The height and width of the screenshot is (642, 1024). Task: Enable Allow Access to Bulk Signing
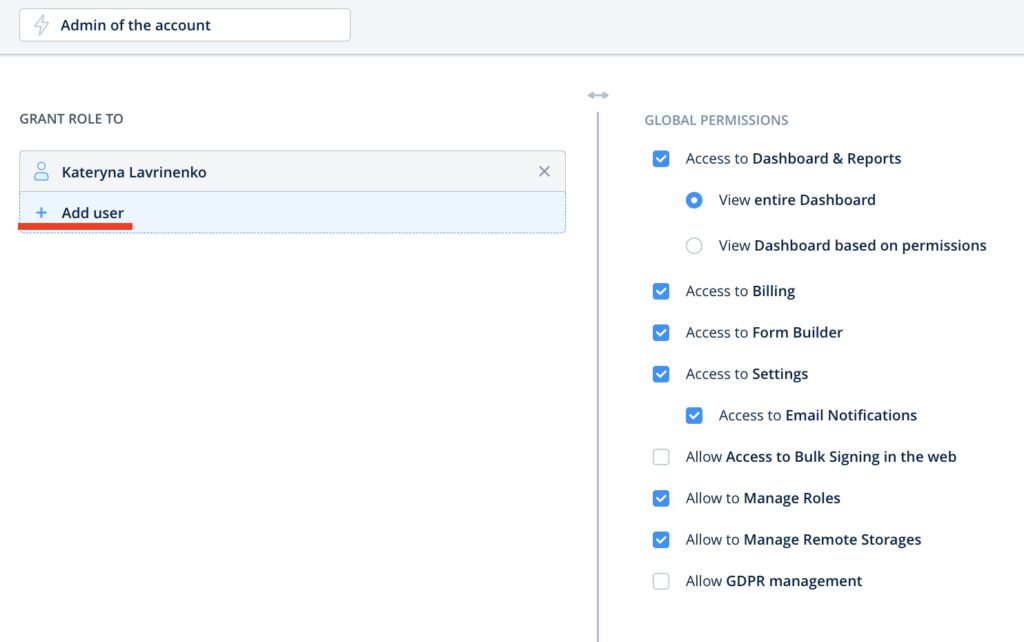pos(661,457)
